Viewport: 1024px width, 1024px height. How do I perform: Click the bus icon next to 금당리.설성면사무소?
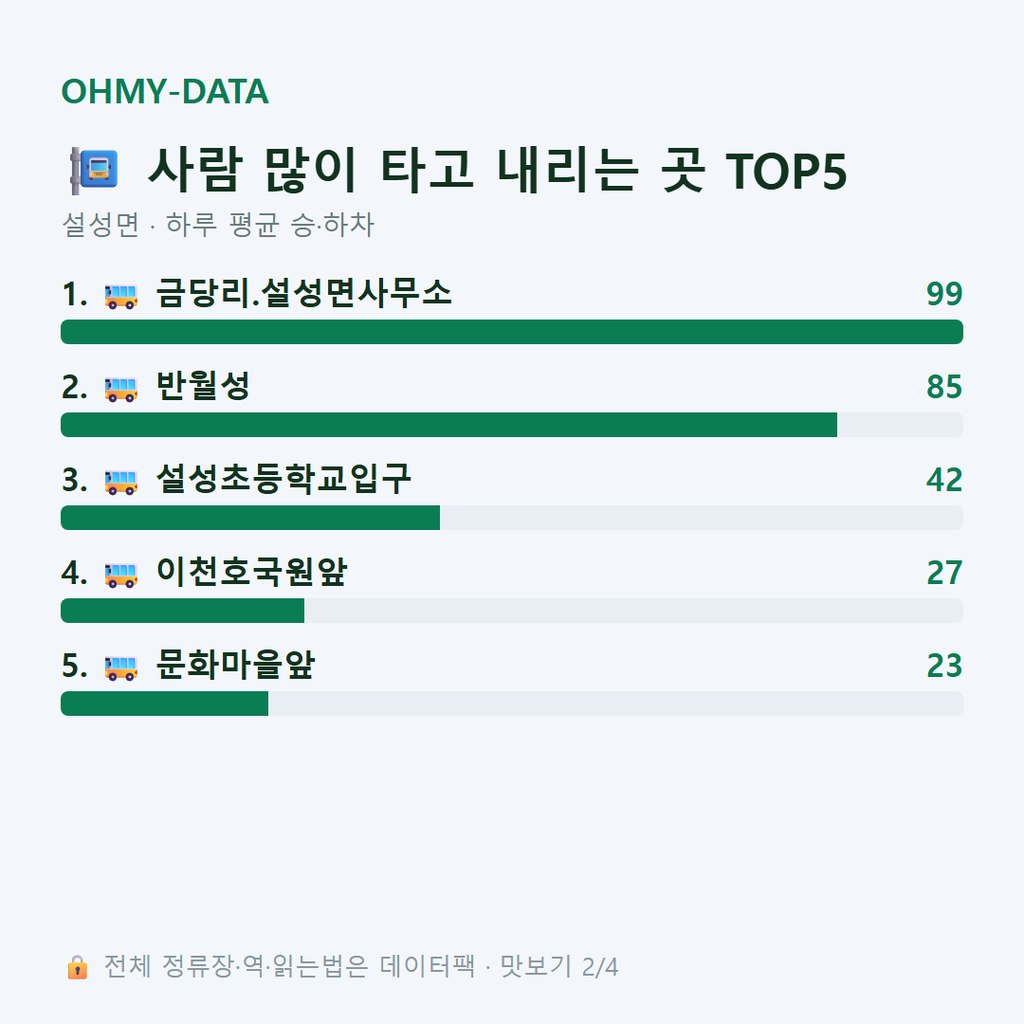(121, 296)
